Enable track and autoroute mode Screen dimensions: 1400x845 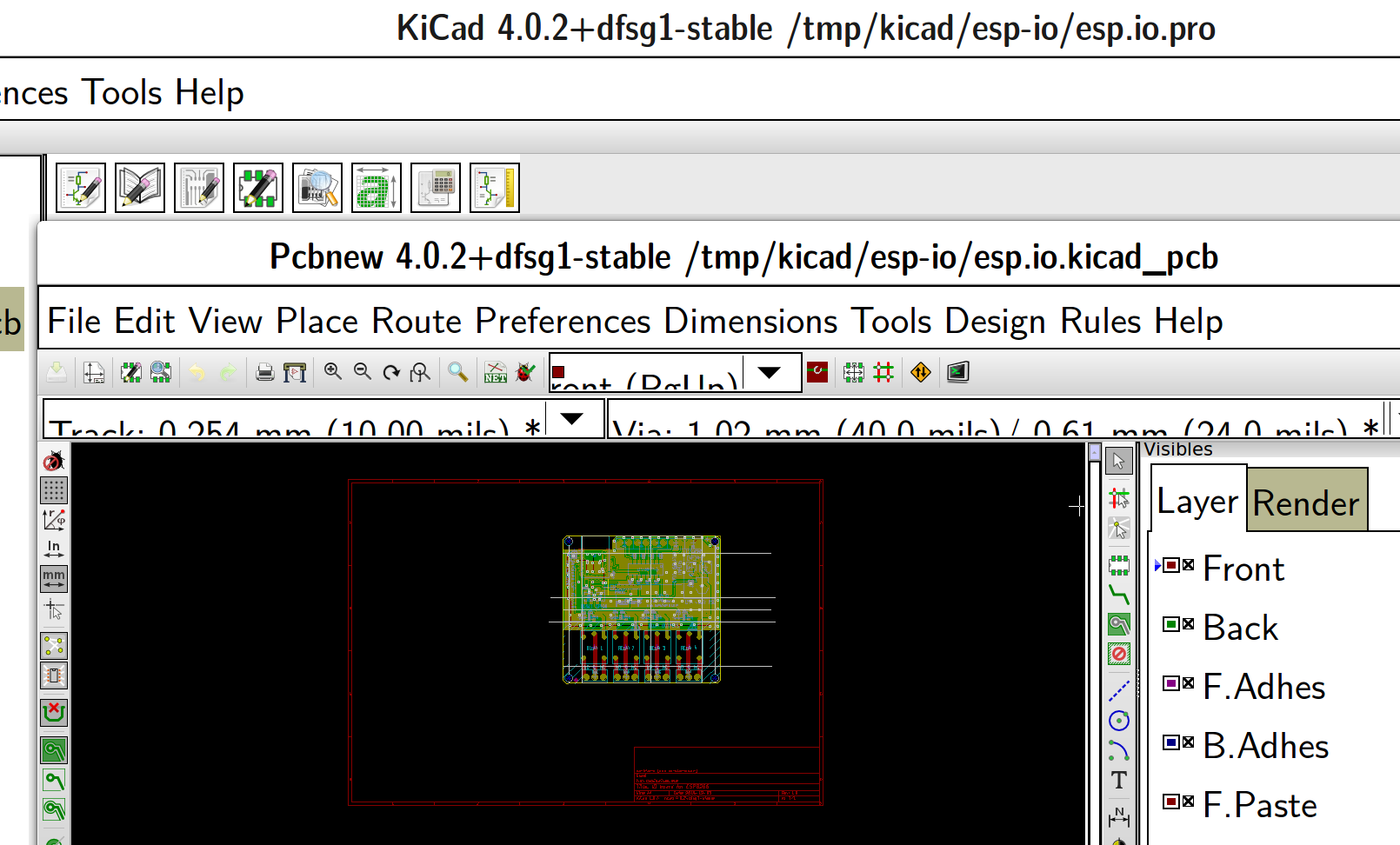(883, 372)
